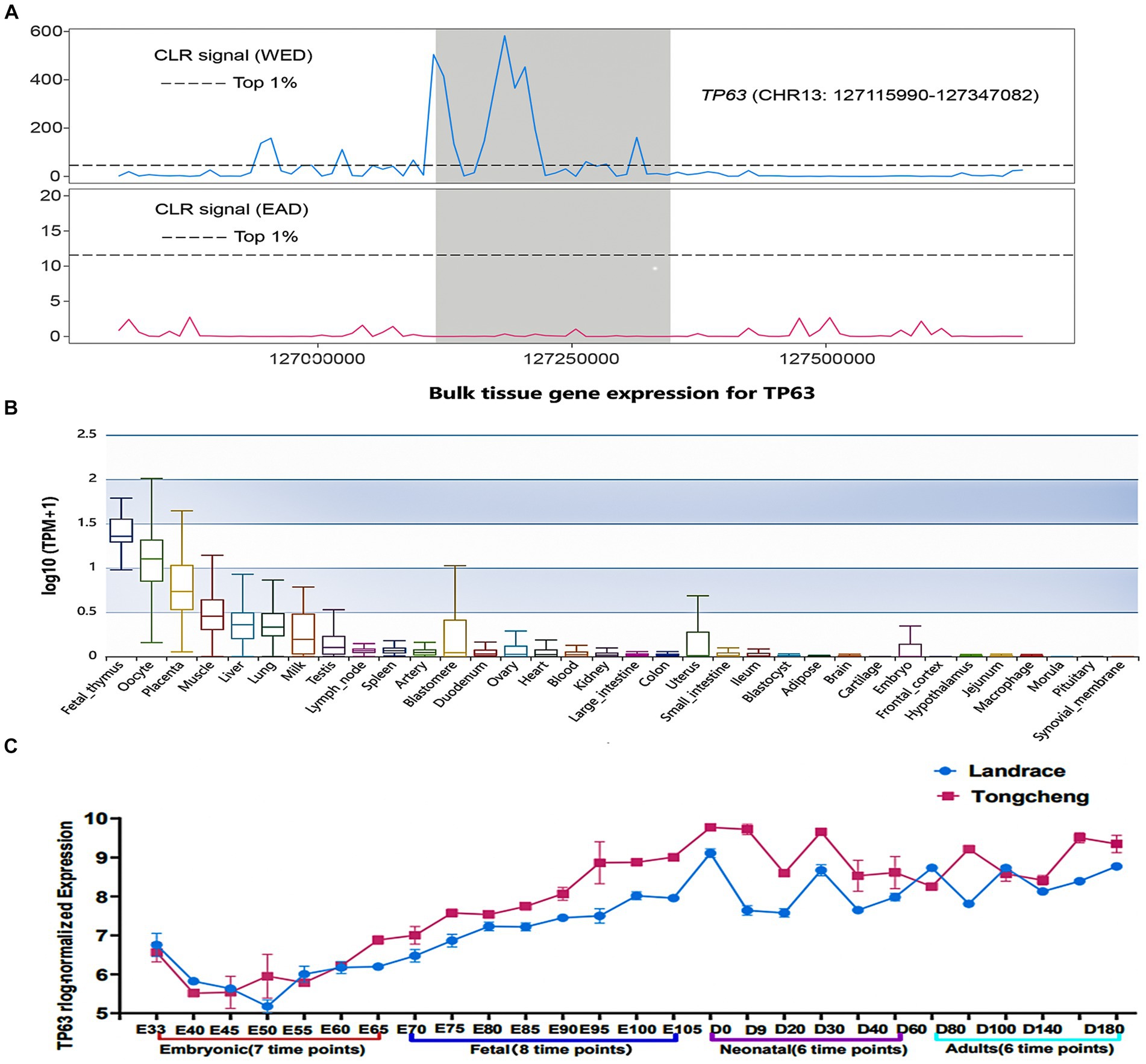
Task: Click the Placenta box plot
Action: (182, 587)
